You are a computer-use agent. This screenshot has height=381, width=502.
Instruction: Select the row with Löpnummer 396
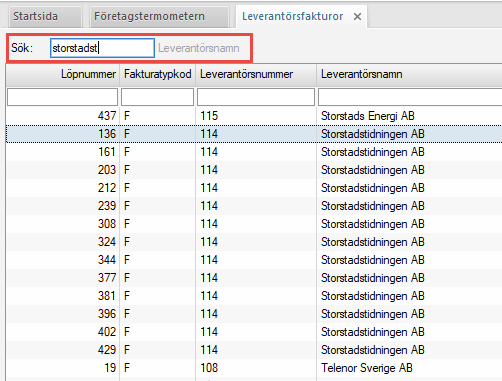click(254, 314)
